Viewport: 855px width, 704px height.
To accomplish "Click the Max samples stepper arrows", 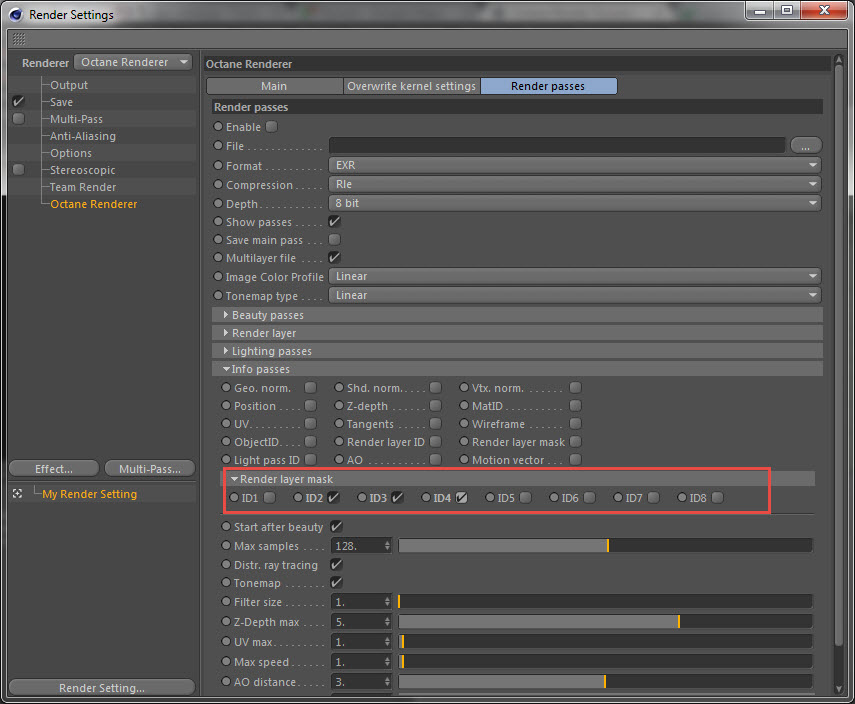I will (x=387, y=546).
